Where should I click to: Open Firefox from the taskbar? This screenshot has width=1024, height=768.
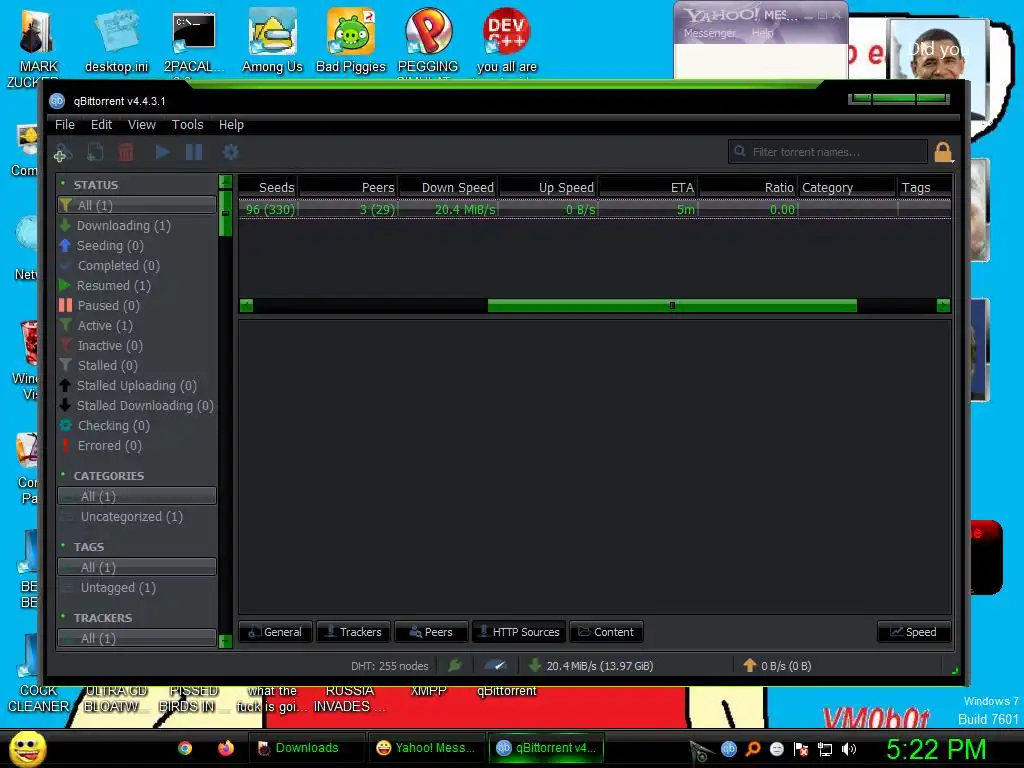coord(226,748)
